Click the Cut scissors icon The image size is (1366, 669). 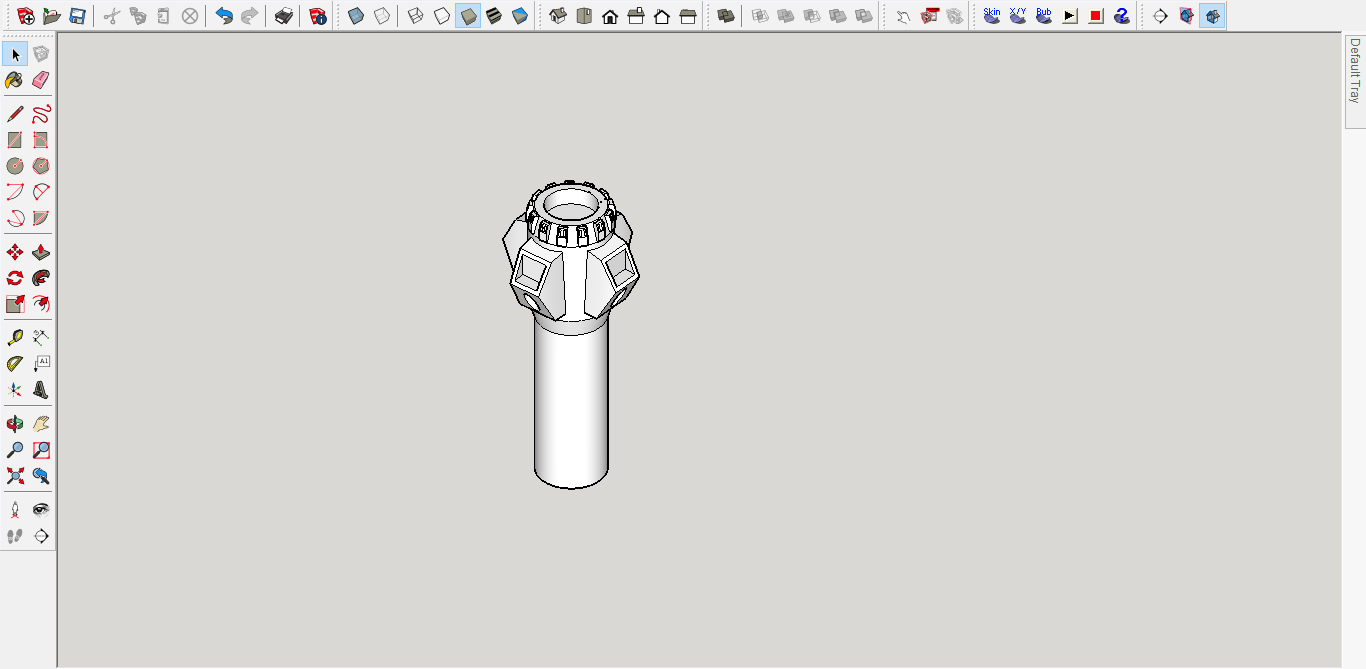(112, 16)
